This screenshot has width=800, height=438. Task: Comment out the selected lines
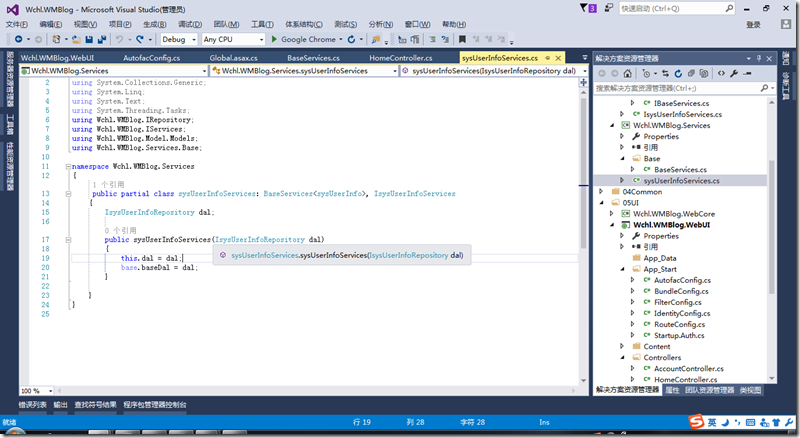point(432,39)
